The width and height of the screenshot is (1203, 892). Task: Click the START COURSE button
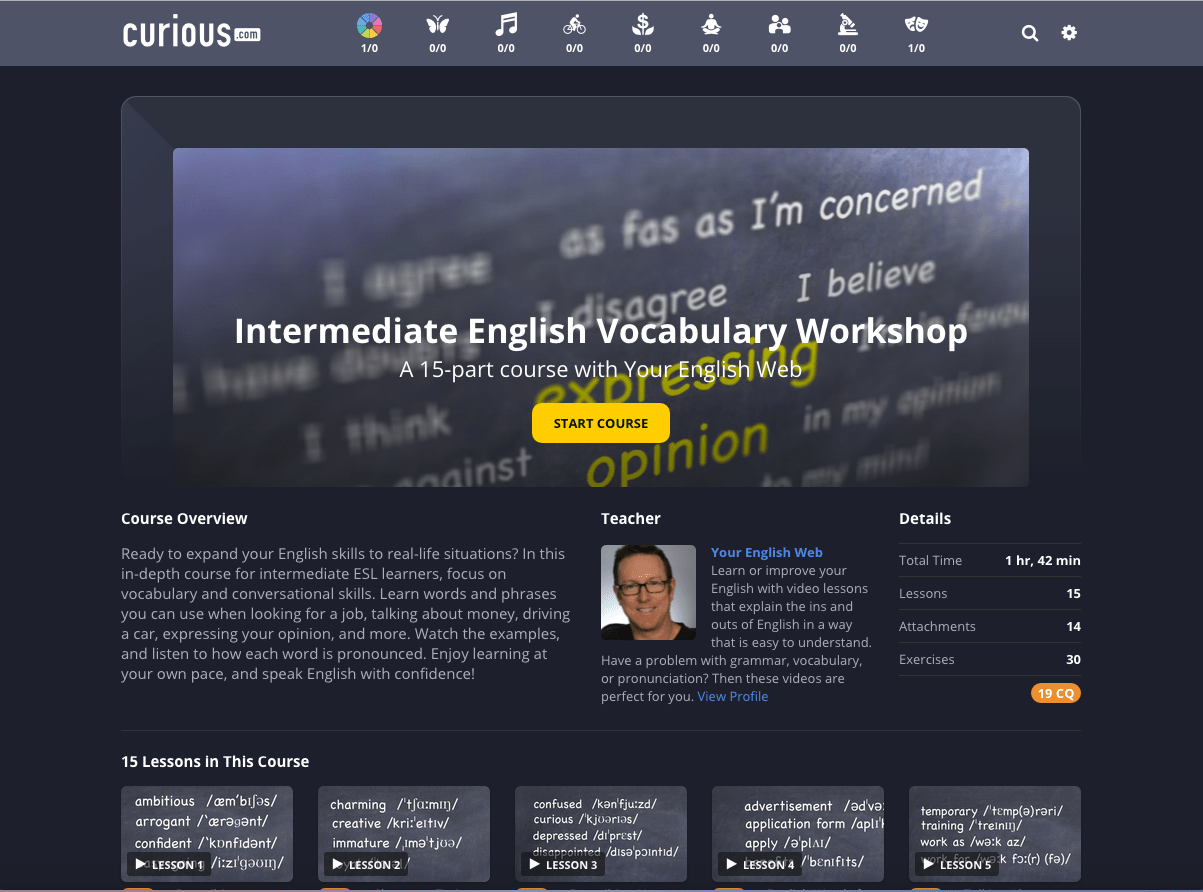click(x=601, y=422)
